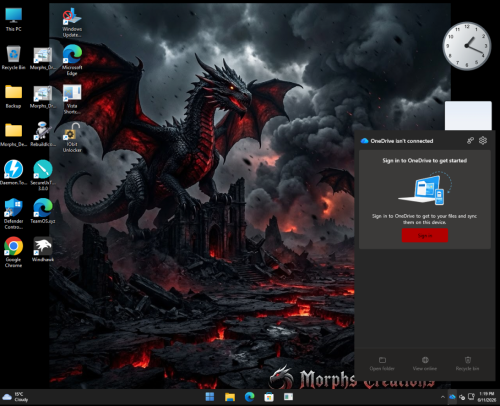This screenshot has width=500, height=406.
Task: Select Open folder in OneDrive panel
Action: click(x=382, y=364)
